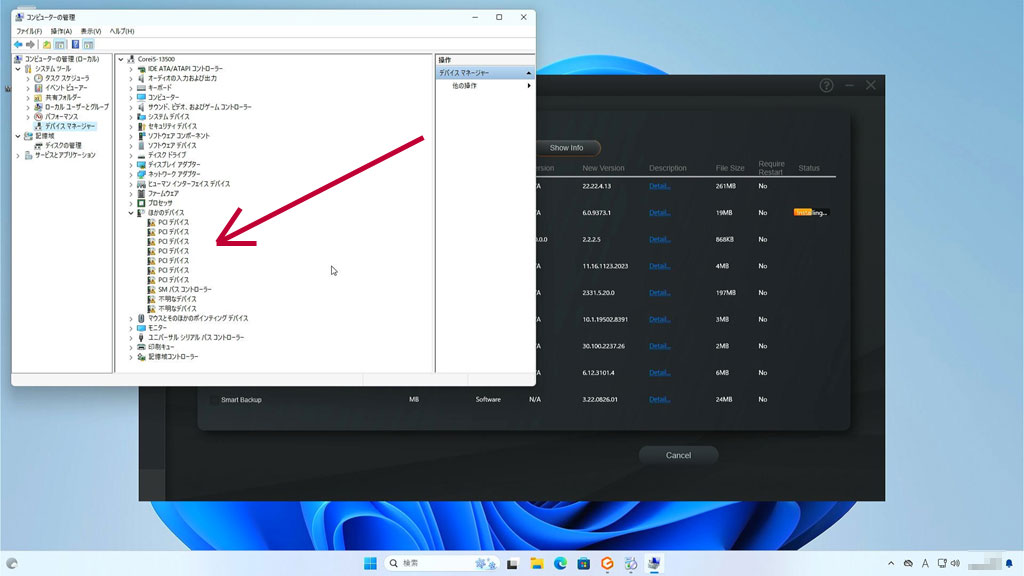The image size is (1024, 576).
Task: Click 他の操作 in the actions pane
Action: 464,86
